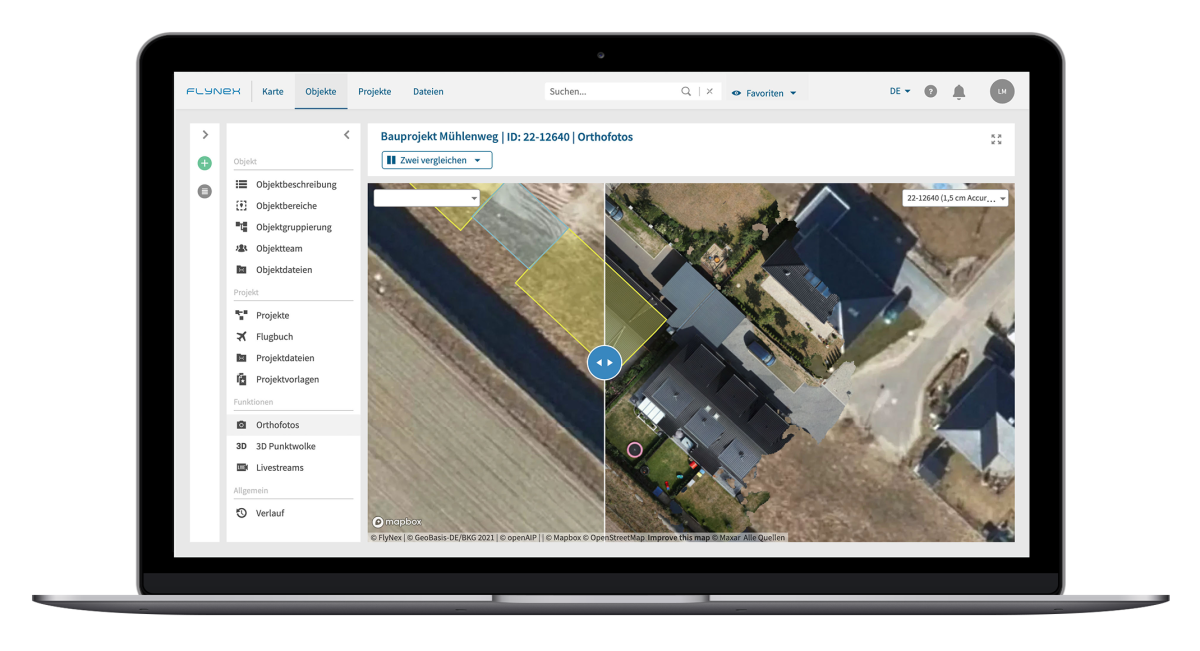Image resolution: width=1200 pixels, height=651 pixels.
Task: Open the Favoriten dropdown
Action: tap(765, 93)
